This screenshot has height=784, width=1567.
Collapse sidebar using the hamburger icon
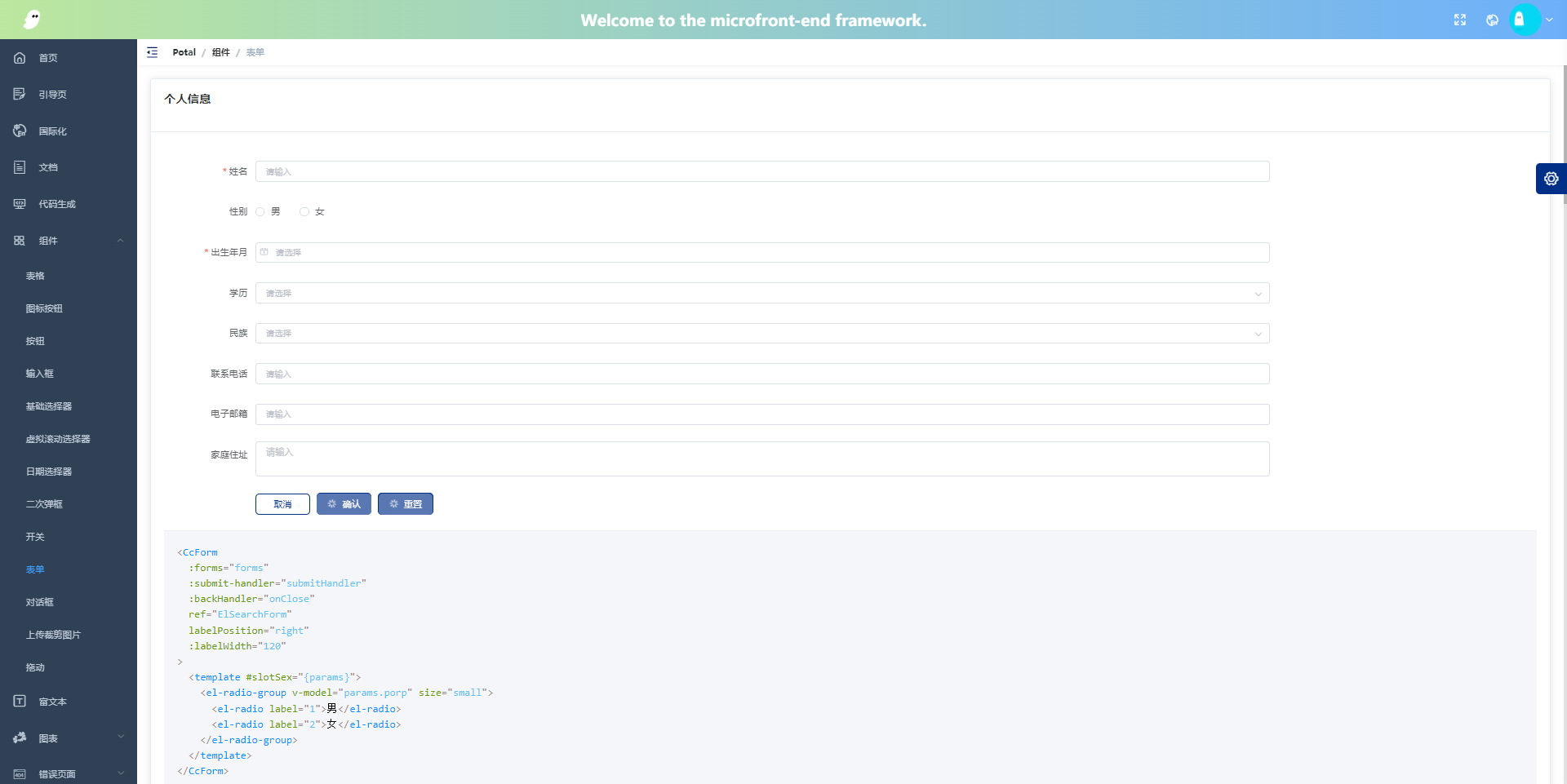coord(153,52)
